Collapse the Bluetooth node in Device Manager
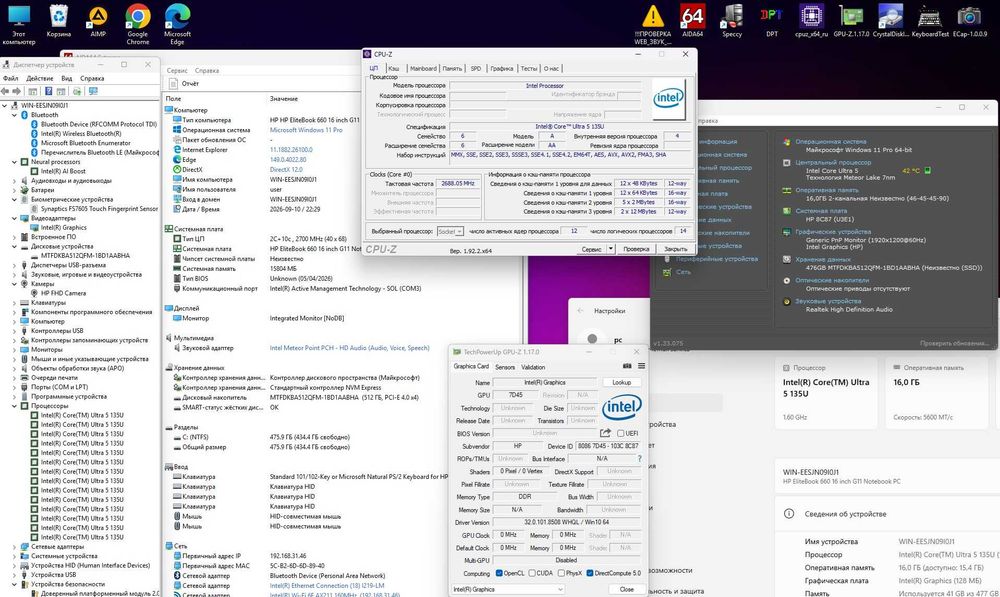This screenshot has height=597, width=1000. coord(14,115)
